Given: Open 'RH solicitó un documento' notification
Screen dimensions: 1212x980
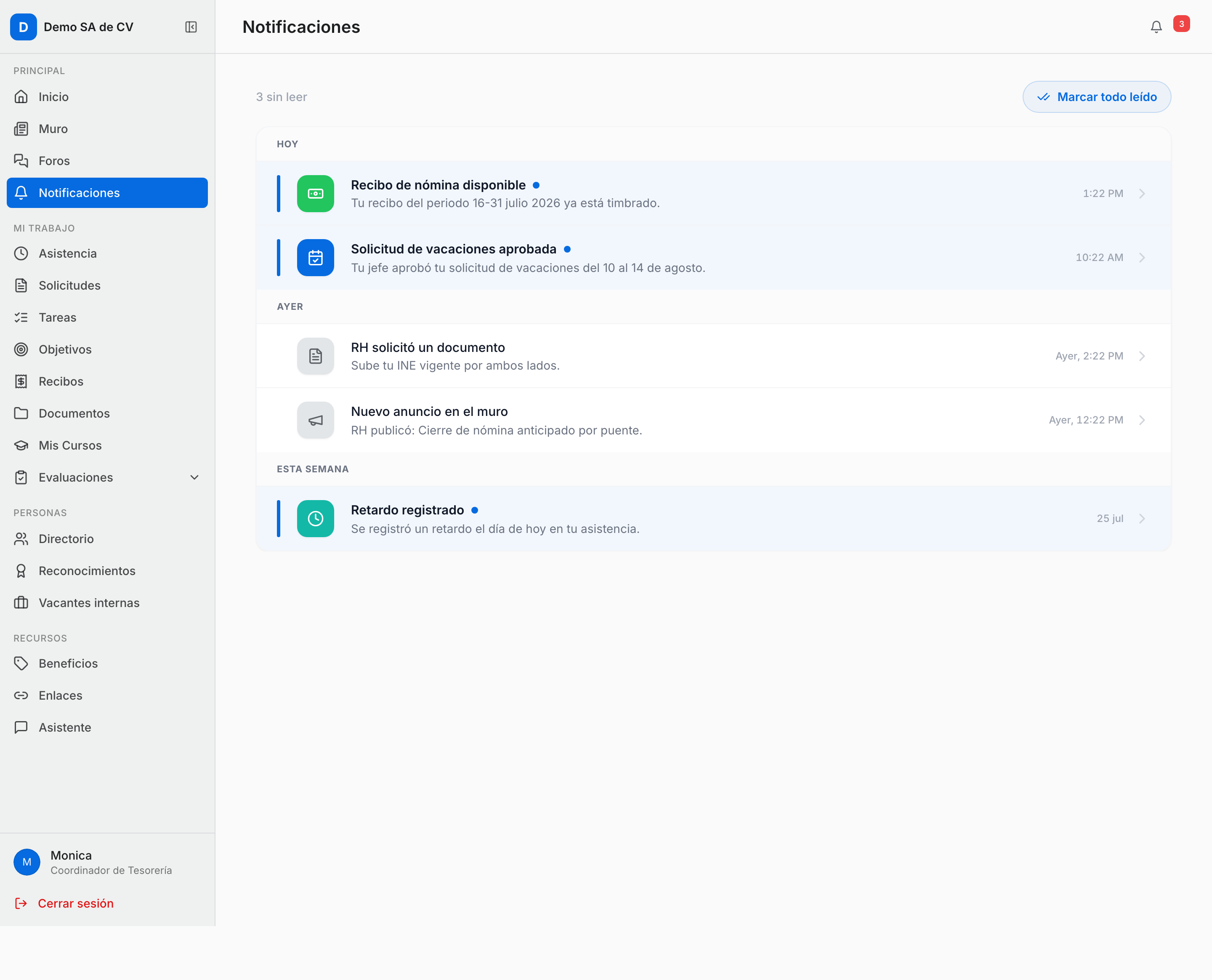Looking at the screenshot, I should point(714,356).
